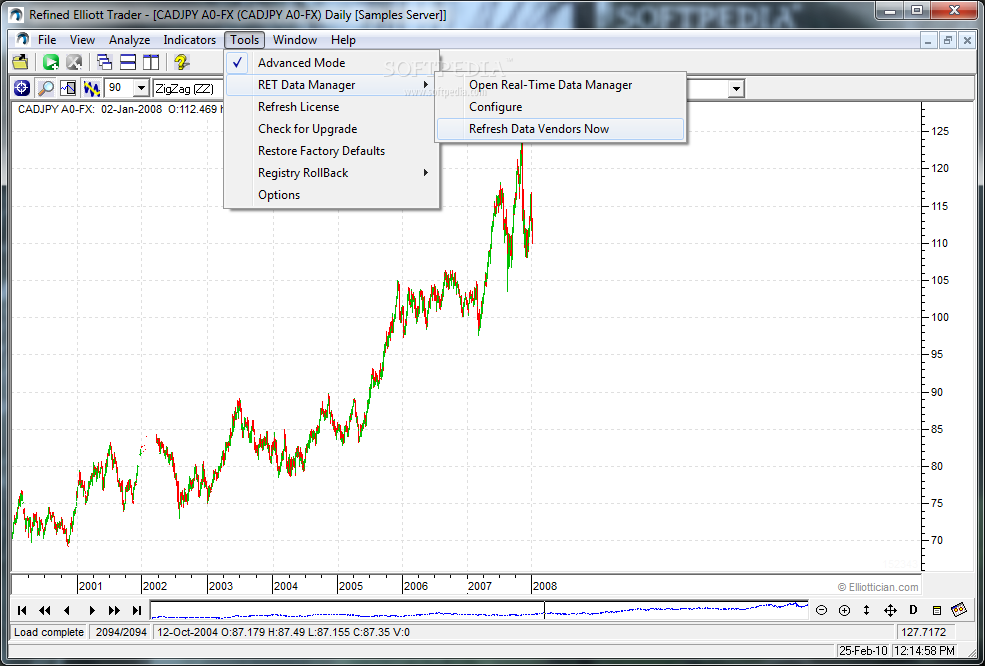Click the 2005 year label on time axis
The width and height of the screenshot is (985, 666).
351,586
